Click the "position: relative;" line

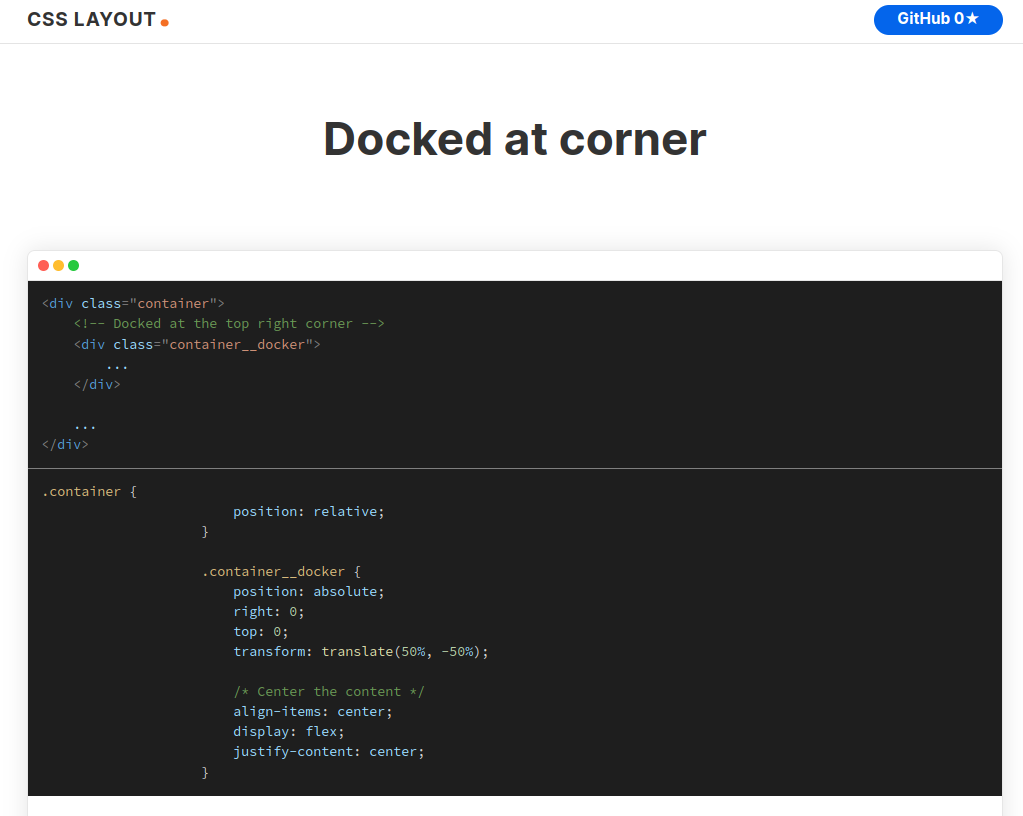[x=309, y=511]
